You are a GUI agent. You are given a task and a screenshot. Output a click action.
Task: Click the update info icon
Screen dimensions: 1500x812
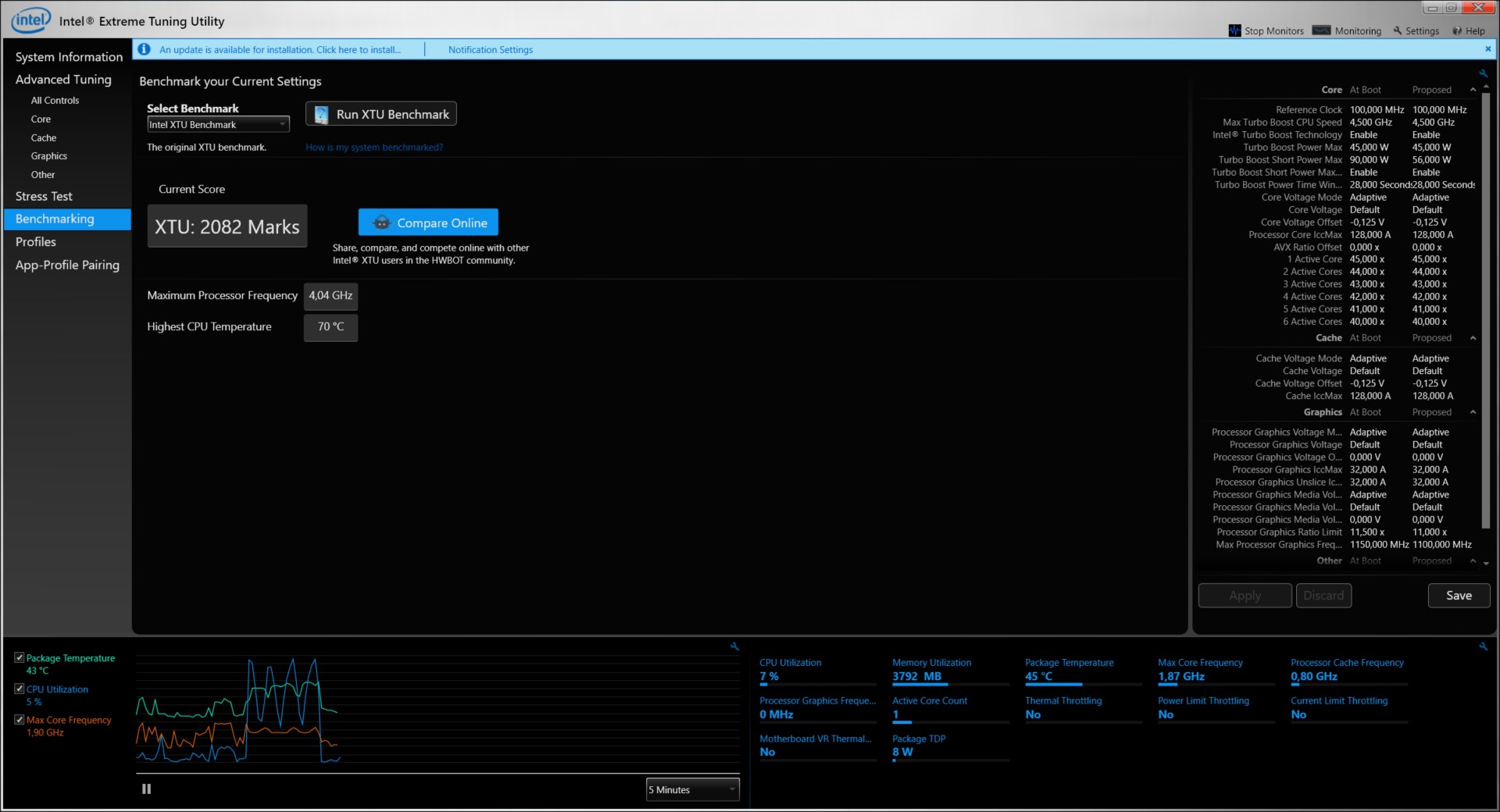coord(144,49)
